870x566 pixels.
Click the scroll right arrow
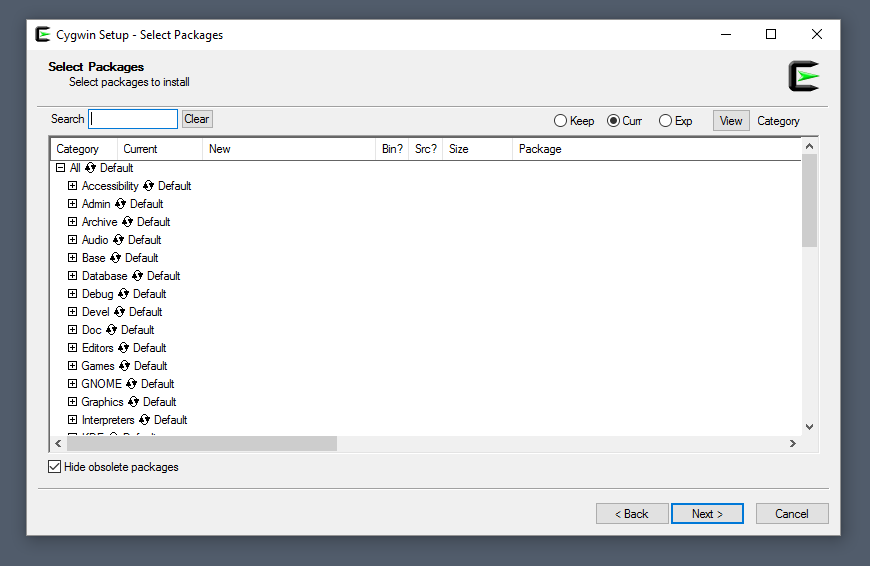click(x=793, y=443)
